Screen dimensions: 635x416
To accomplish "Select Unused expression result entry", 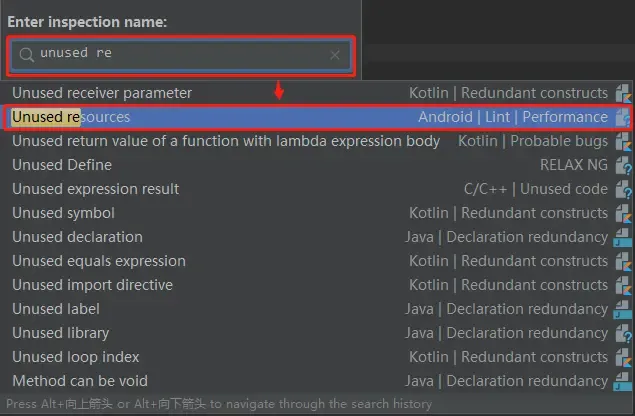I will 96,189.
